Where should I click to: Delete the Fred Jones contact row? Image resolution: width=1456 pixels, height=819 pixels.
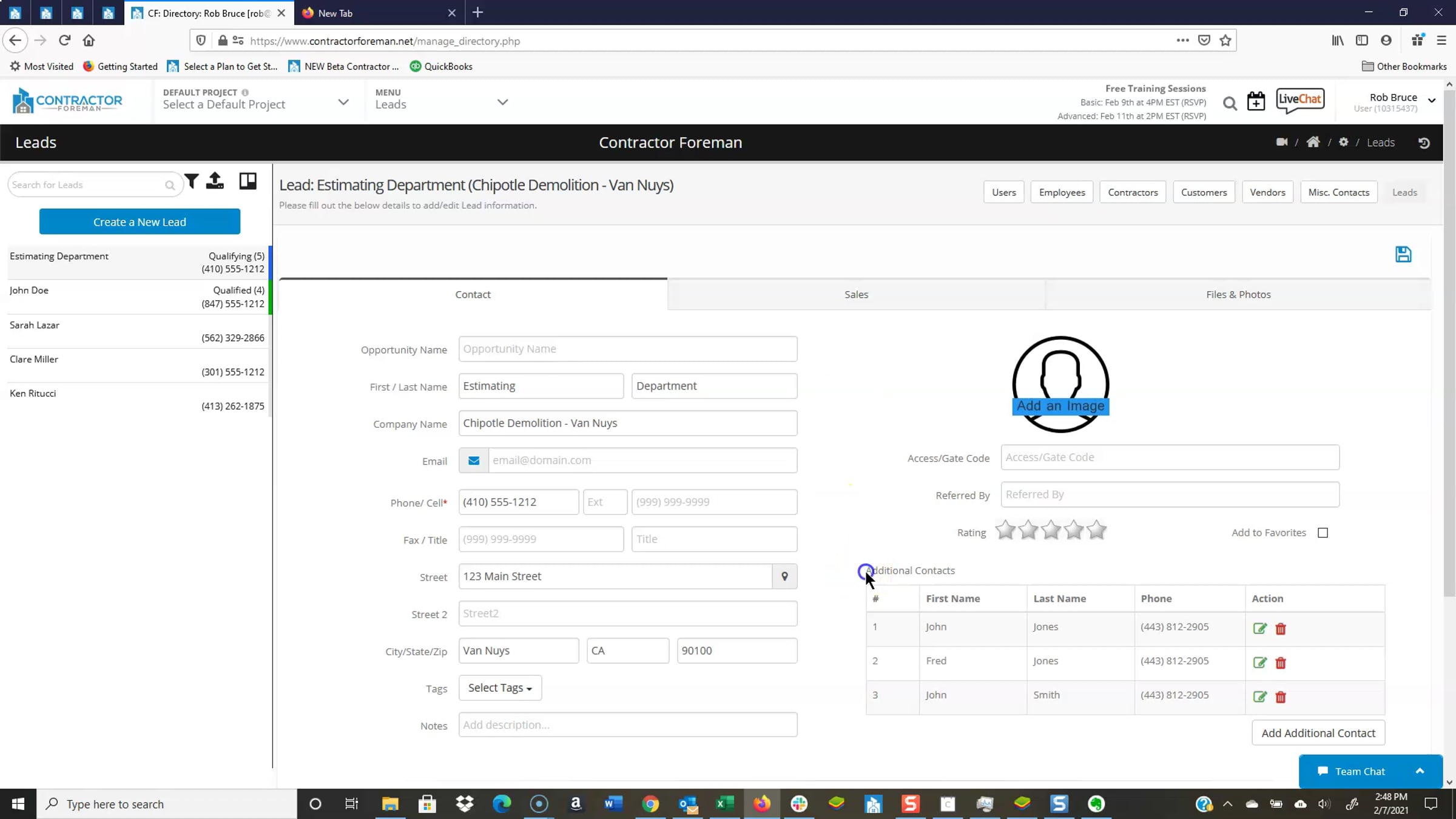click(x=1281, y=662)
